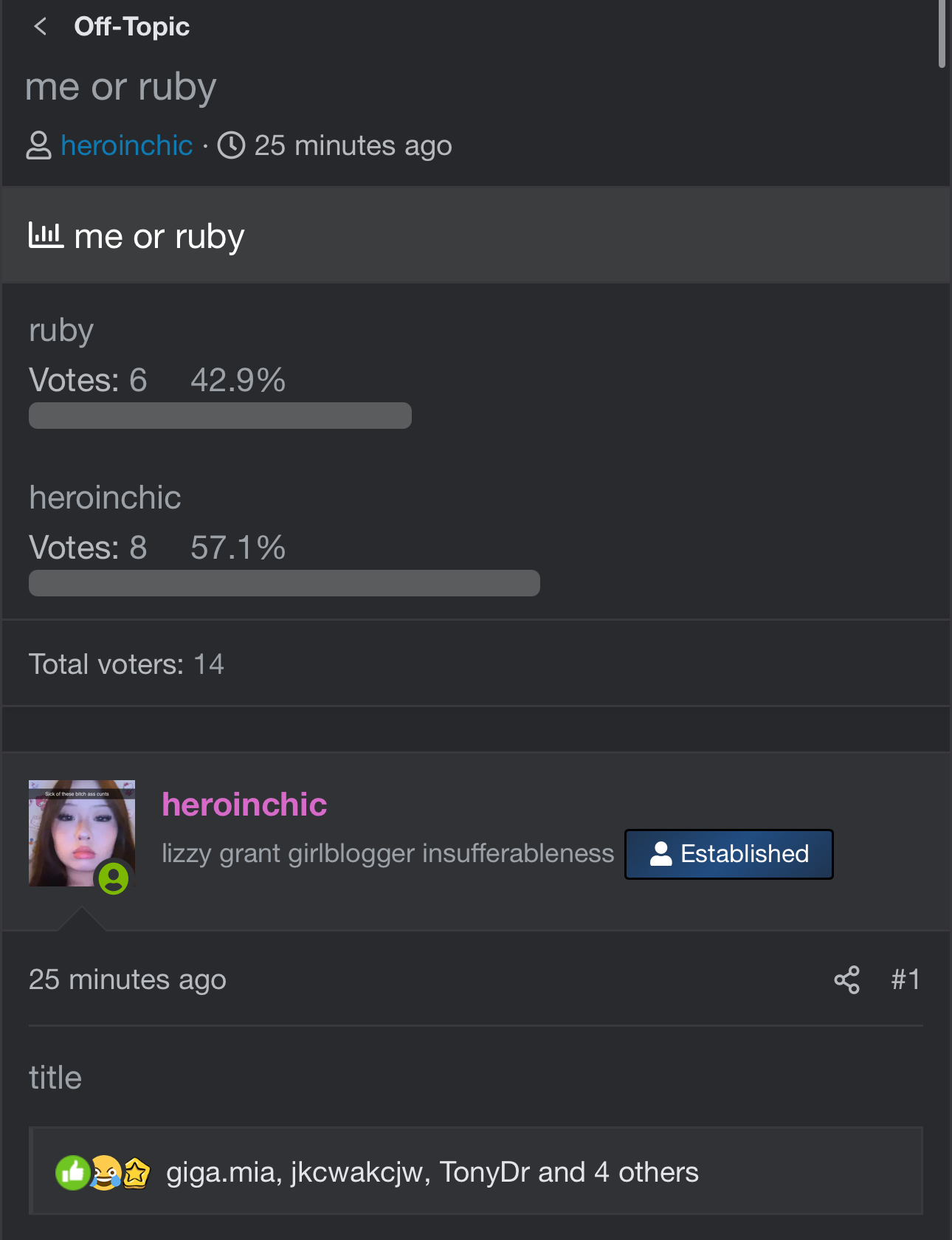This screenshot has height=1240, width=952.
Task: Click the green online status badge
Action: (x=114, y=878)
